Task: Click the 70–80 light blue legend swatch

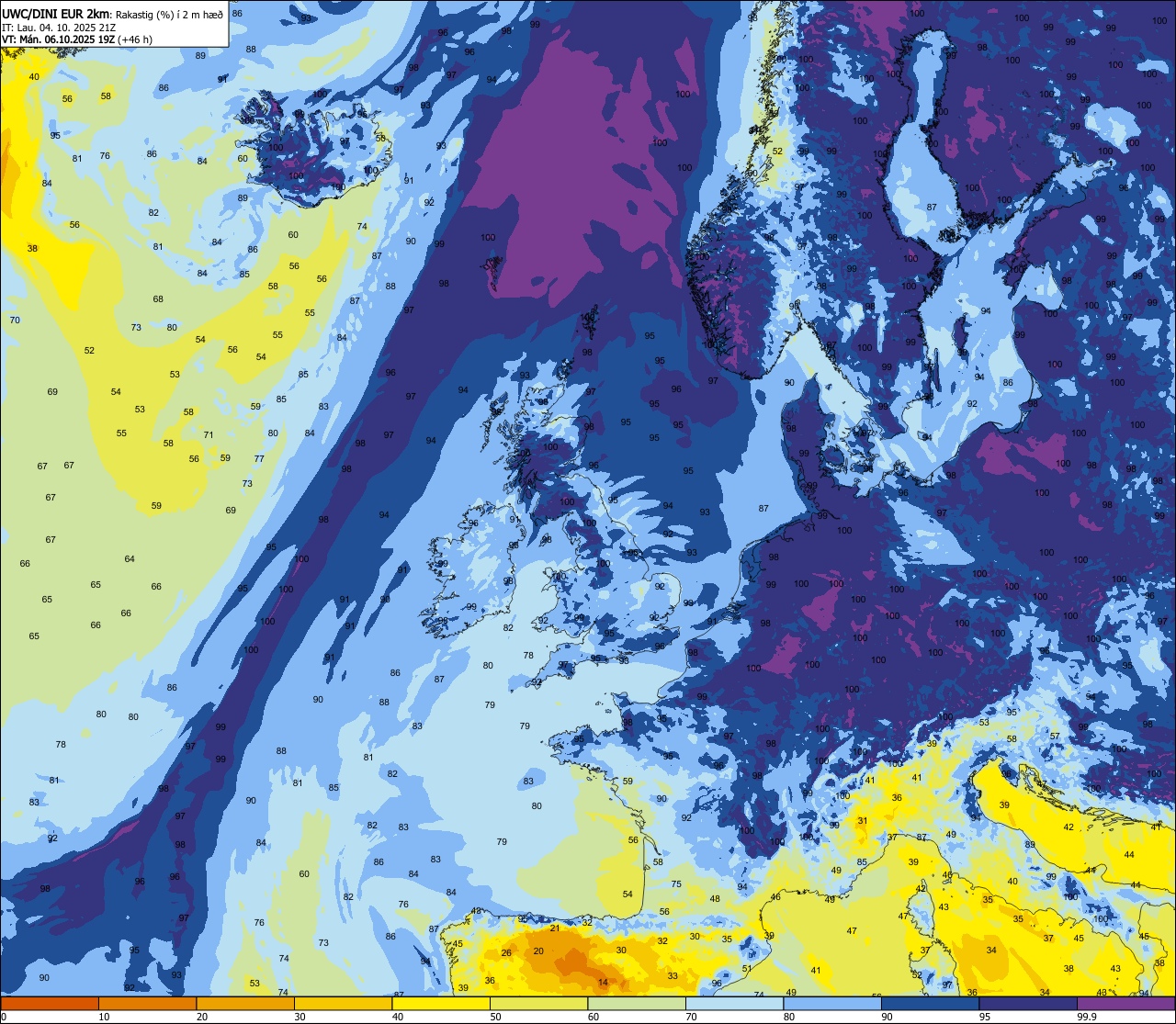Action: click(734, 1003)
